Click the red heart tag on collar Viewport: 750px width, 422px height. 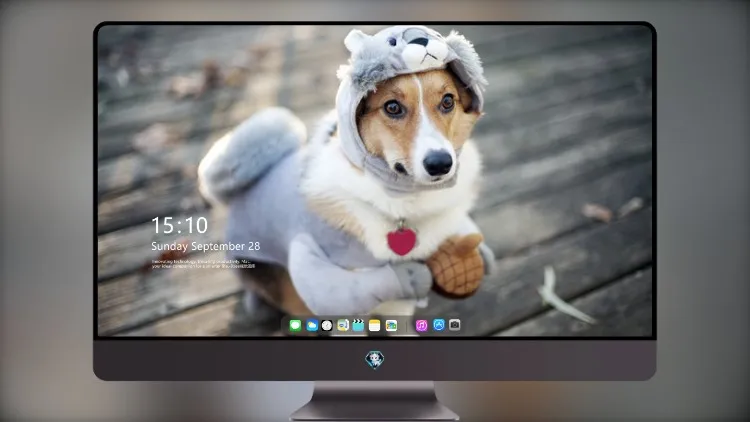coord(401,241)
